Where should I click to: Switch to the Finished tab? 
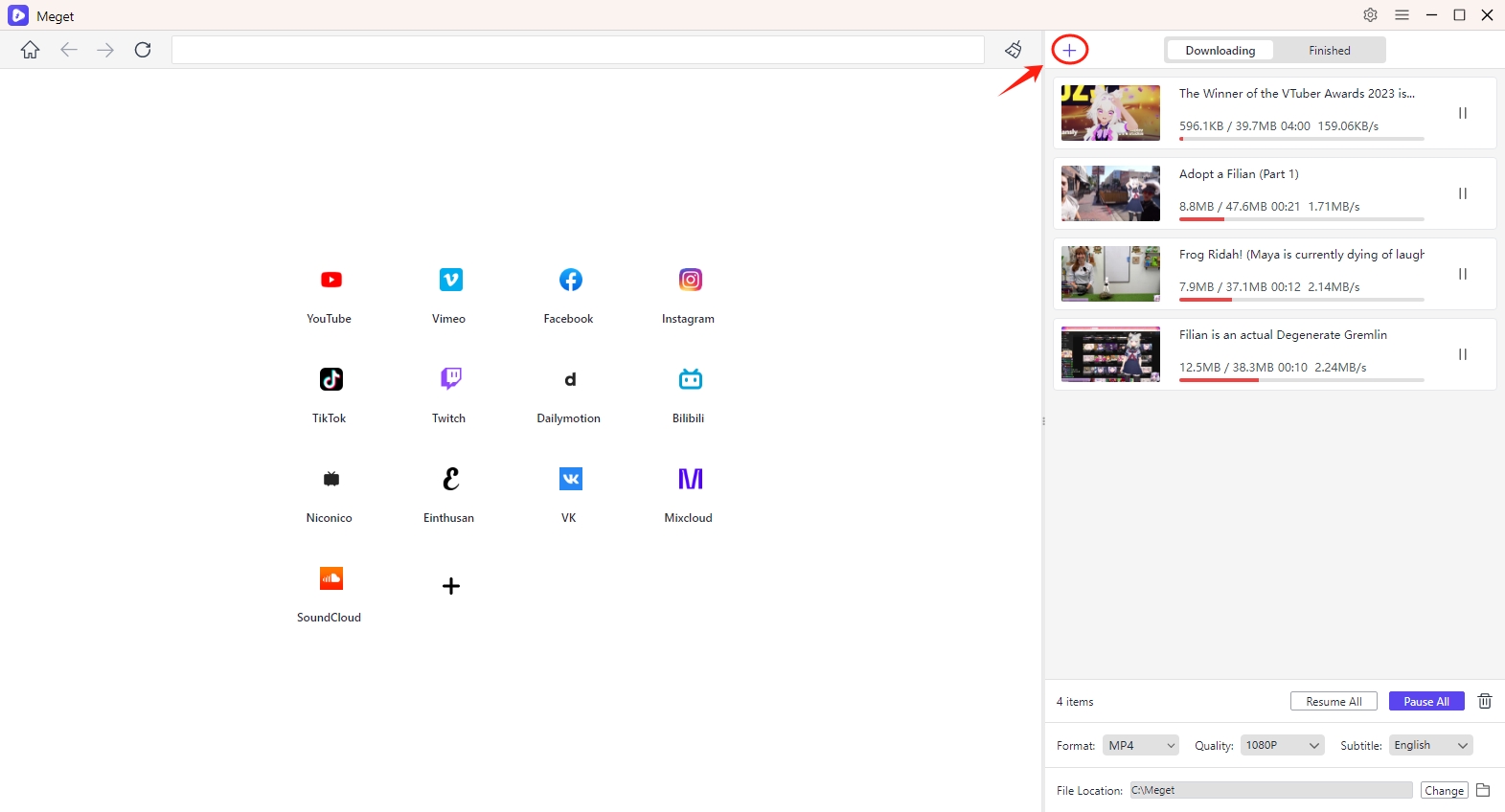[x=1330, y=50]
